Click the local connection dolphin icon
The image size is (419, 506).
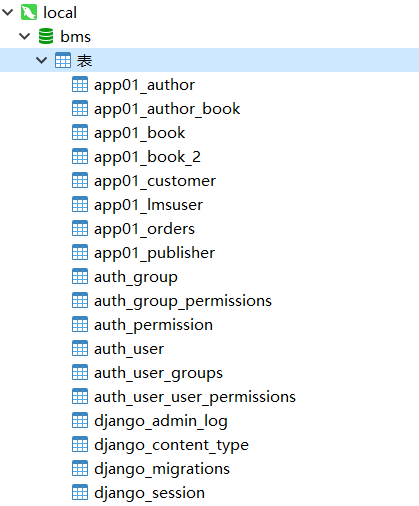pyautogui.click(x=29, y=13)
